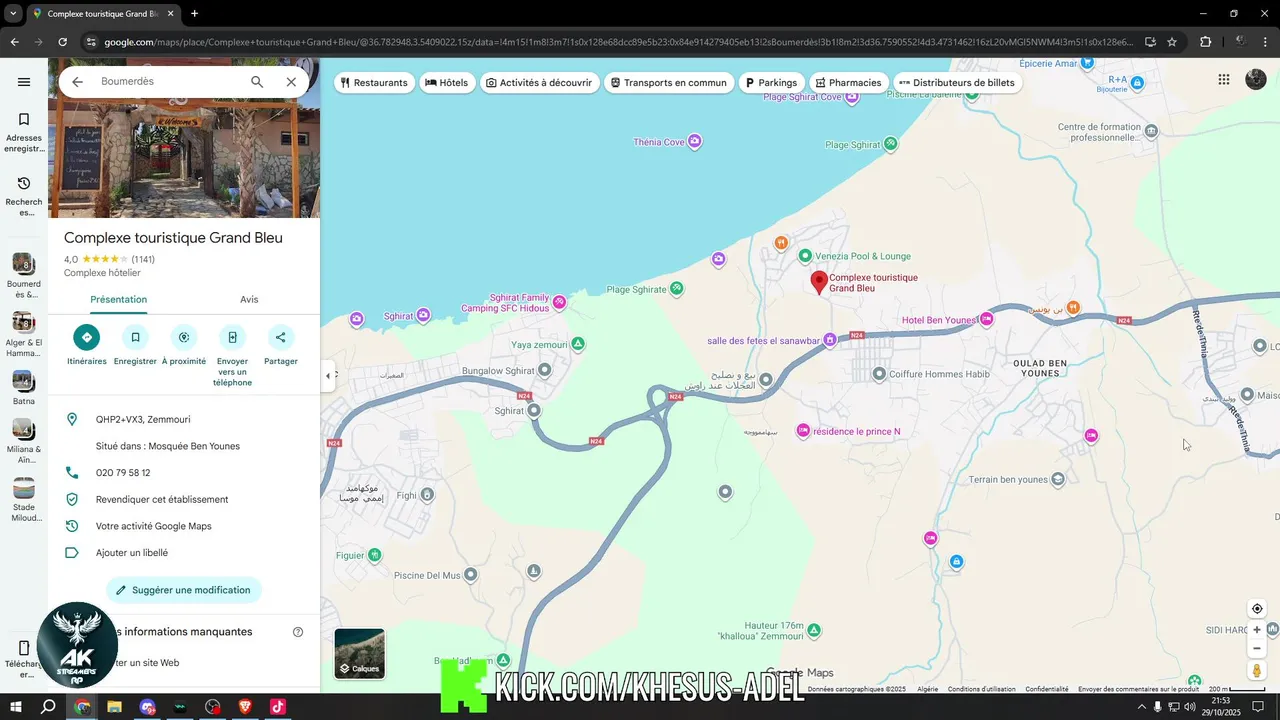This screenshot has width=1280, height=720.
Task: Reload the page in Chrome
Action: pyautogui.click(x=62, y=42)
